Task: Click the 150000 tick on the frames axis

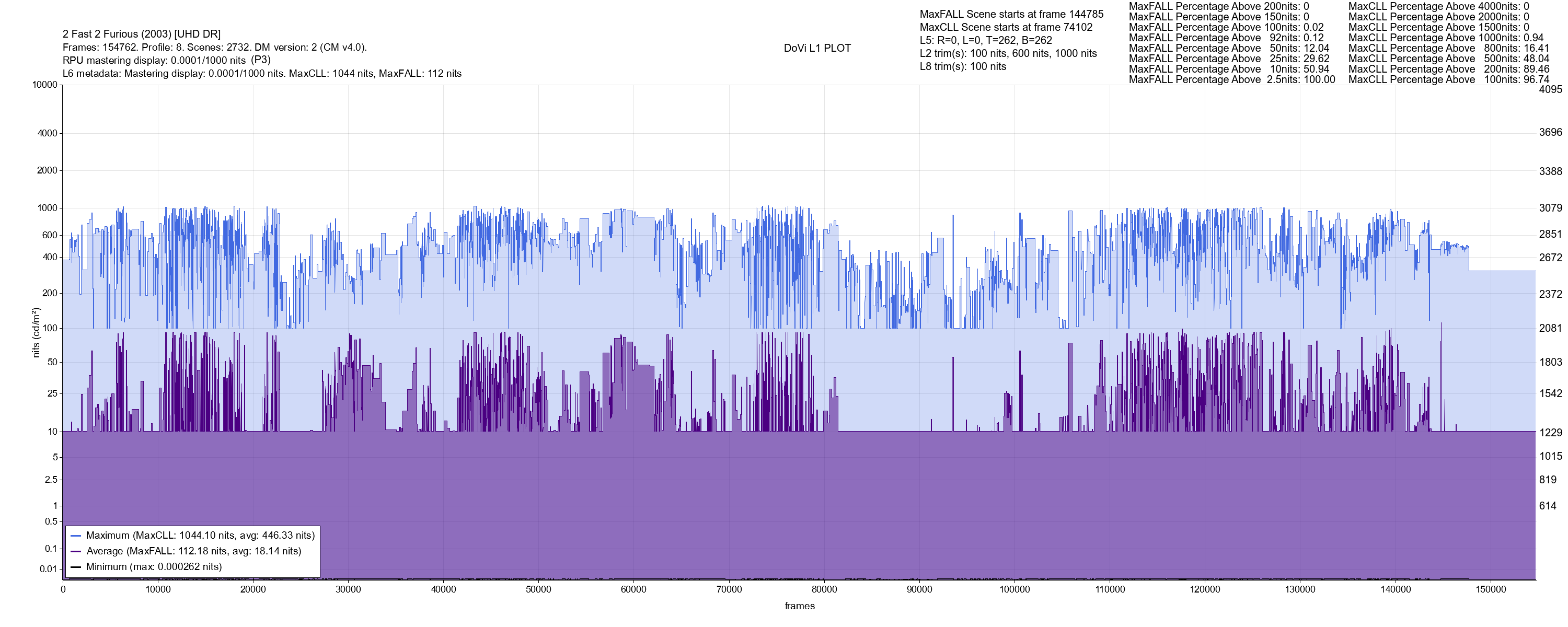Action: click(1491, 589)
